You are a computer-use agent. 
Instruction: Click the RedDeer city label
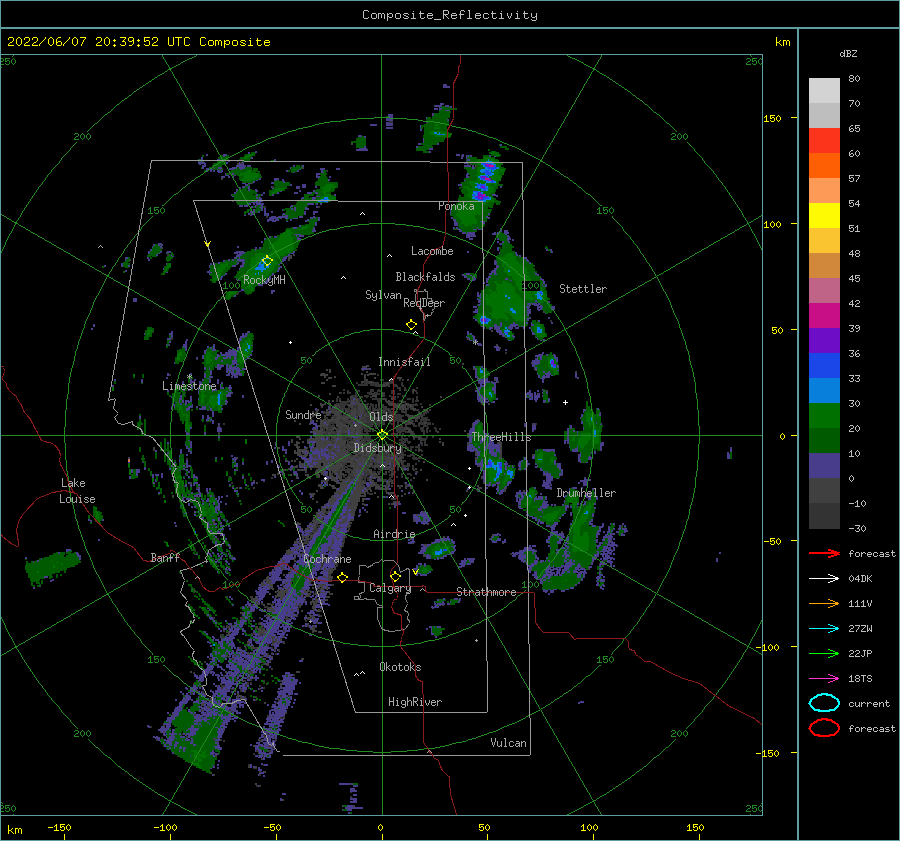424,303
